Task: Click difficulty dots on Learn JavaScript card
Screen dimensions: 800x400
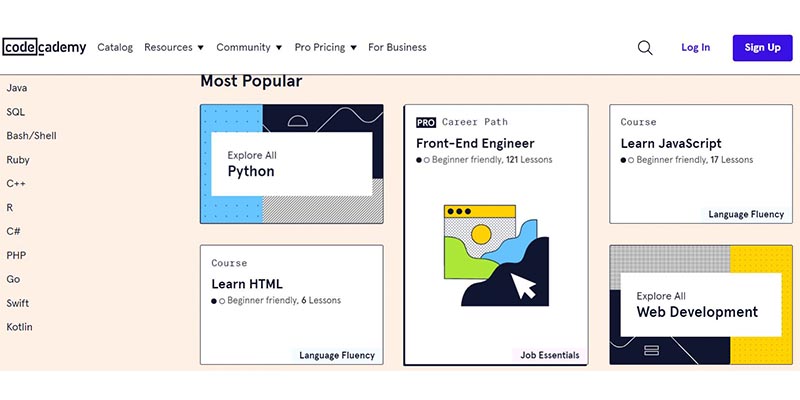Action: click(x=627, y=160)
